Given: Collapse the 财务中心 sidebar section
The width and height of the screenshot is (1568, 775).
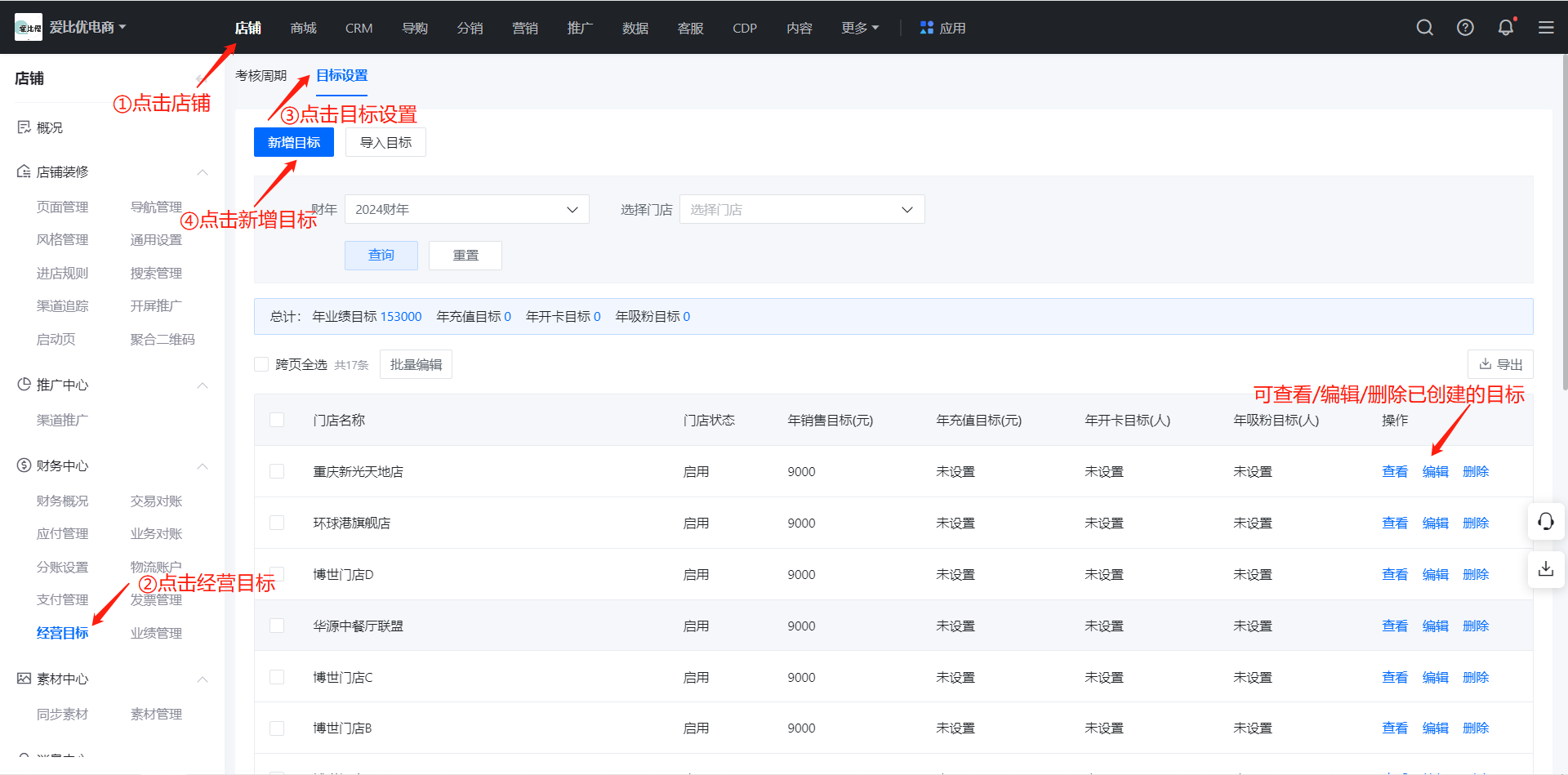Looking at the screenshot, I should click(x=203, y=465).
